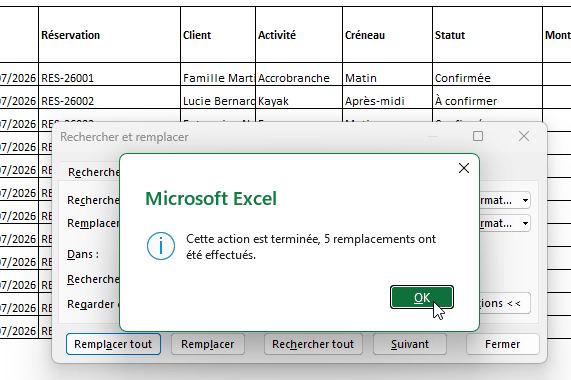This screenshot has width=571, height=380.
Task: Click the information icon in the message box
Action: 161,246
